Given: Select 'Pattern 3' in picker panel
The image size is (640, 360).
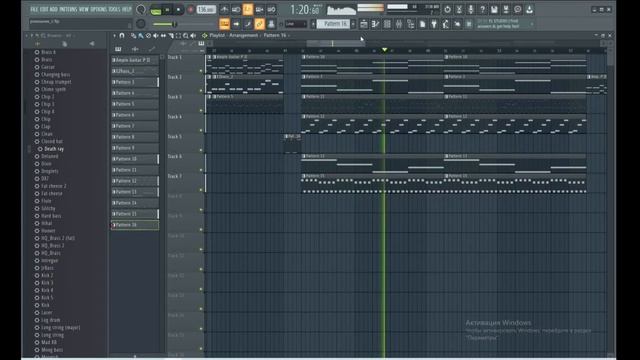Looking at the screenshot, I should click(135, 82).
